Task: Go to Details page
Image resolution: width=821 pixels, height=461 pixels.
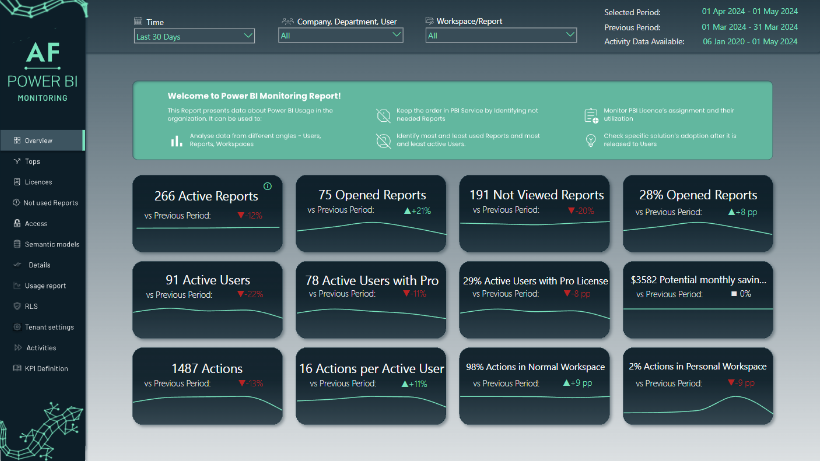Action: [x=42, y=265]
